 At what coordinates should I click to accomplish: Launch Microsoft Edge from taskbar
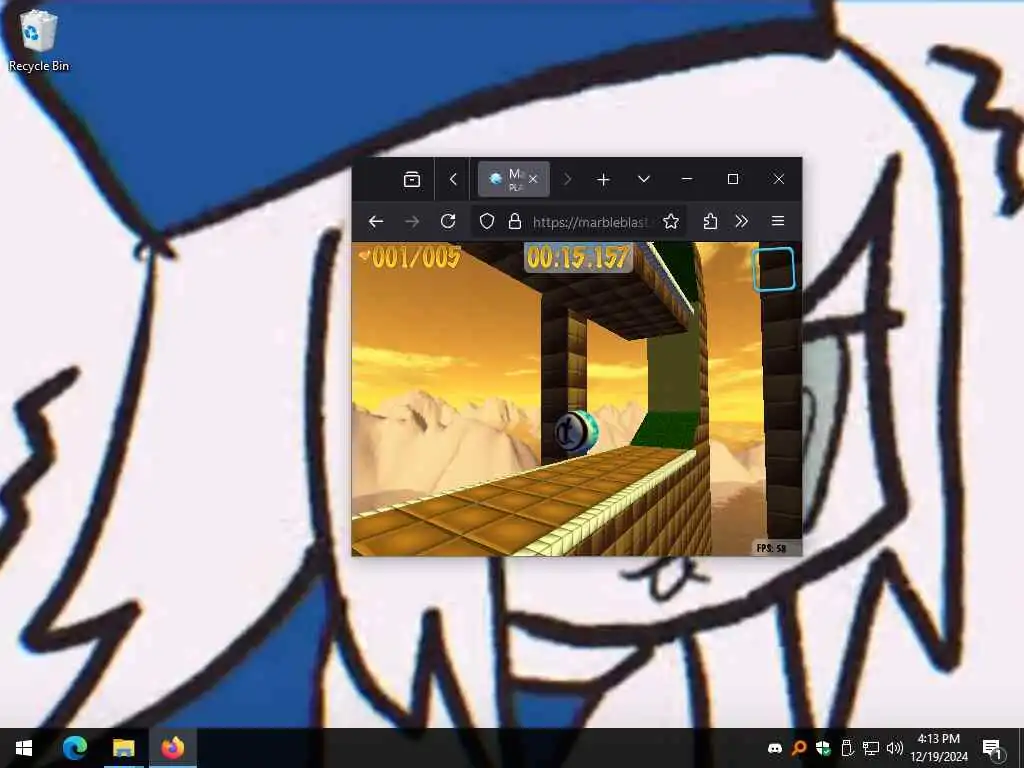[74, 748]
